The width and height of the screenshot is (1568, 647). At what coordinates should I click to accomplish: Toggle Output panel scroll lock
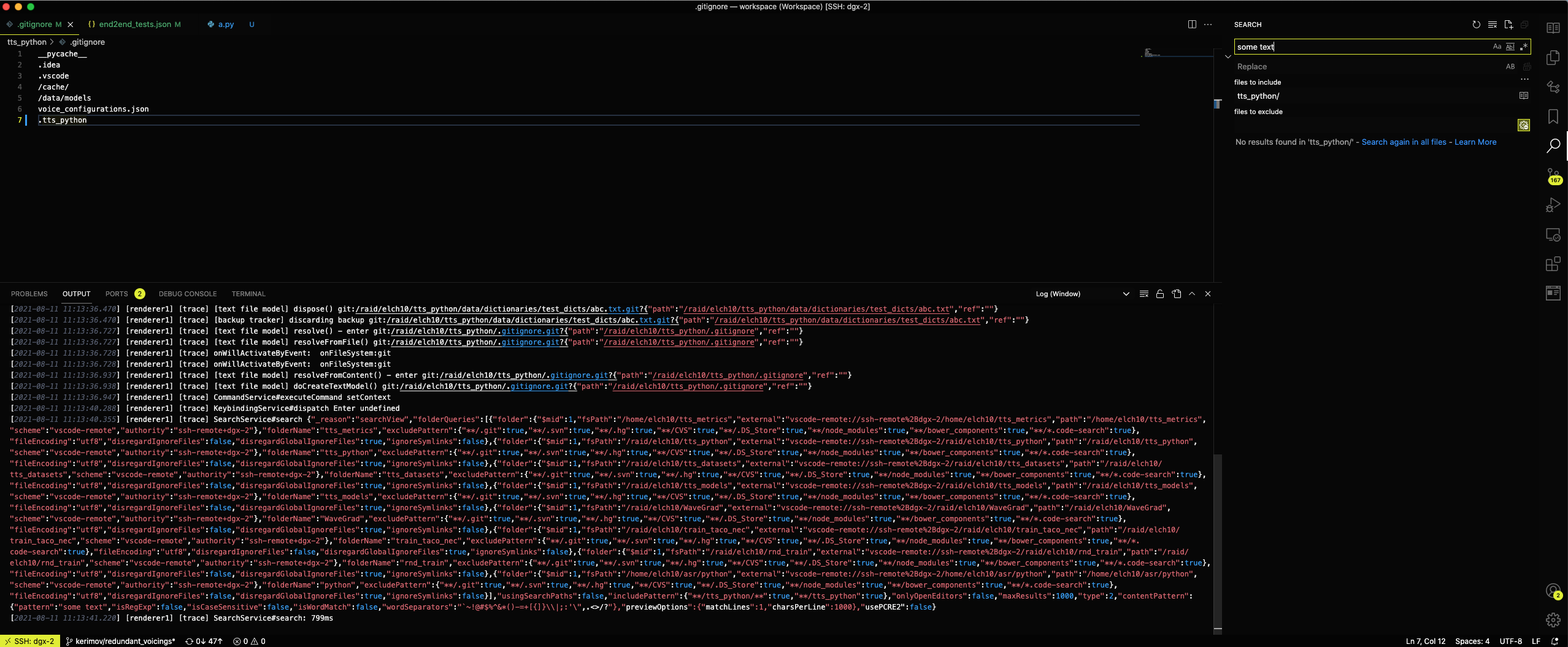coord(1160,294)
